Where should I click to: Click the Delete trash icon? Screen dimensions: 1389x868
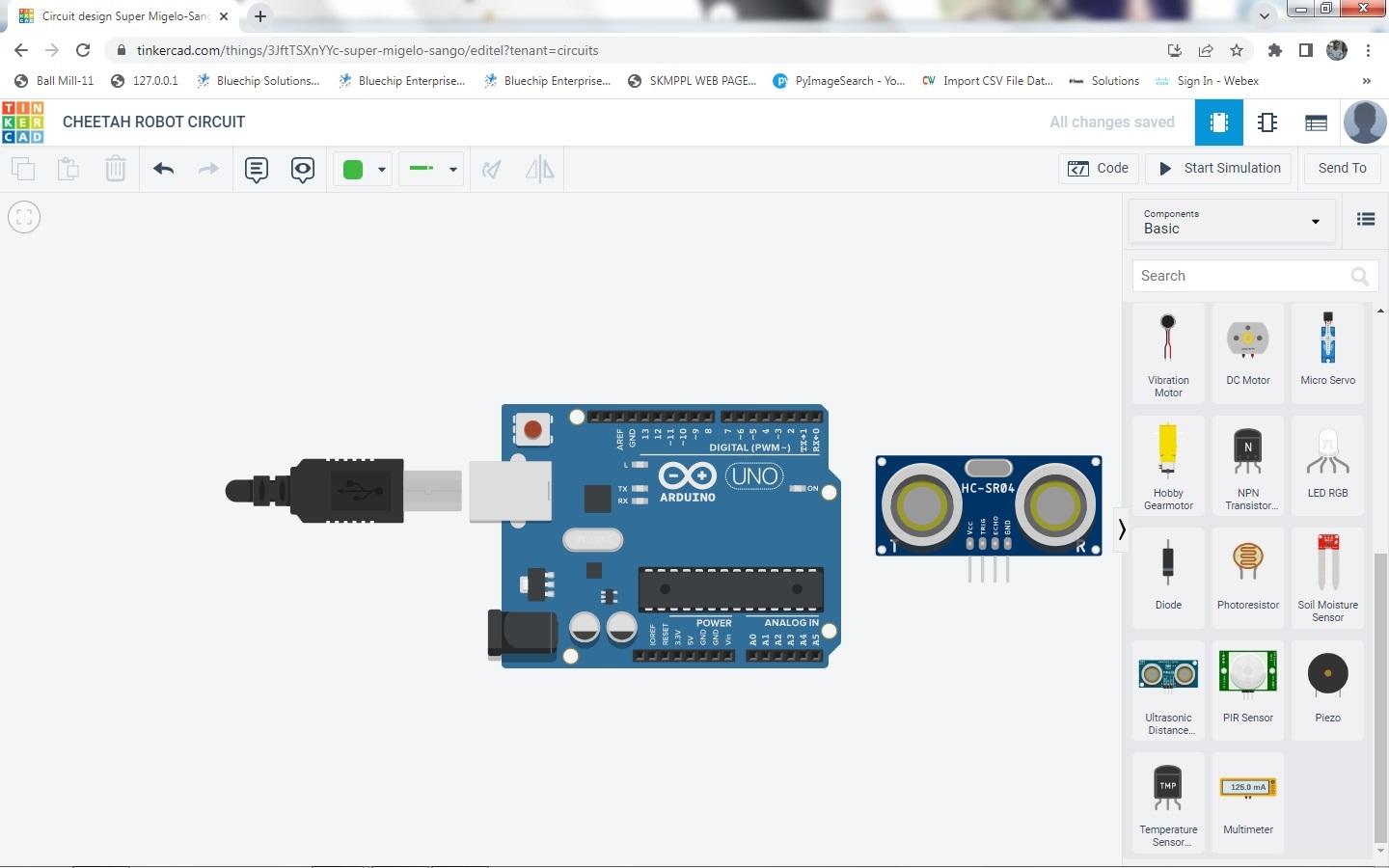[x=115, y=169]
